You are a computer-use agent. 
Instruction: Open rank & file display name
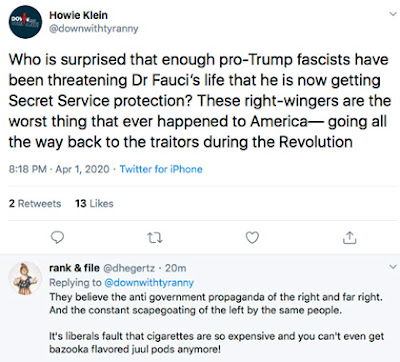tap(74, 268)
